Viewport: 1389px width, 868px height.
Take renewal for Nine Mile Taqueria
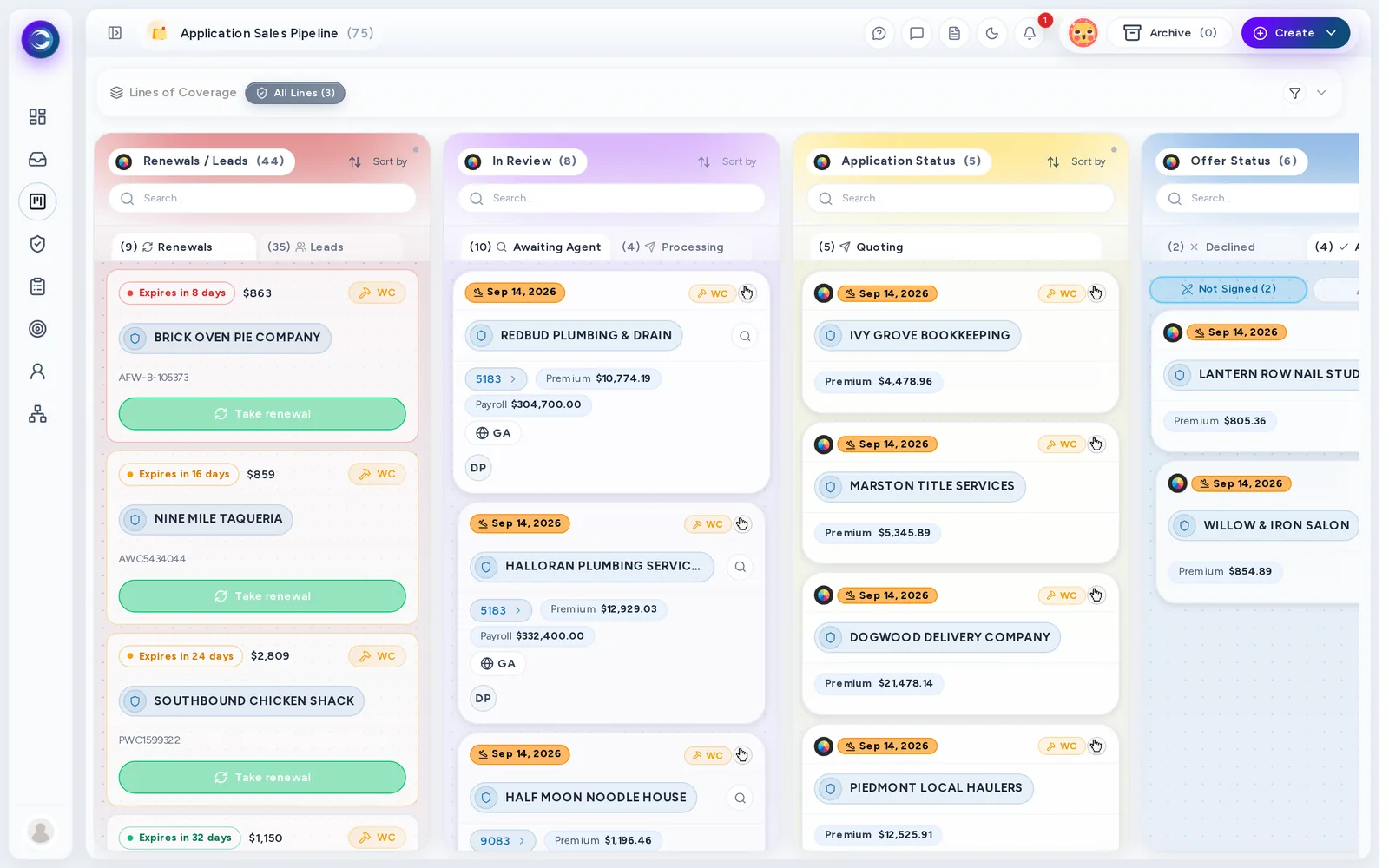point(262,596)
